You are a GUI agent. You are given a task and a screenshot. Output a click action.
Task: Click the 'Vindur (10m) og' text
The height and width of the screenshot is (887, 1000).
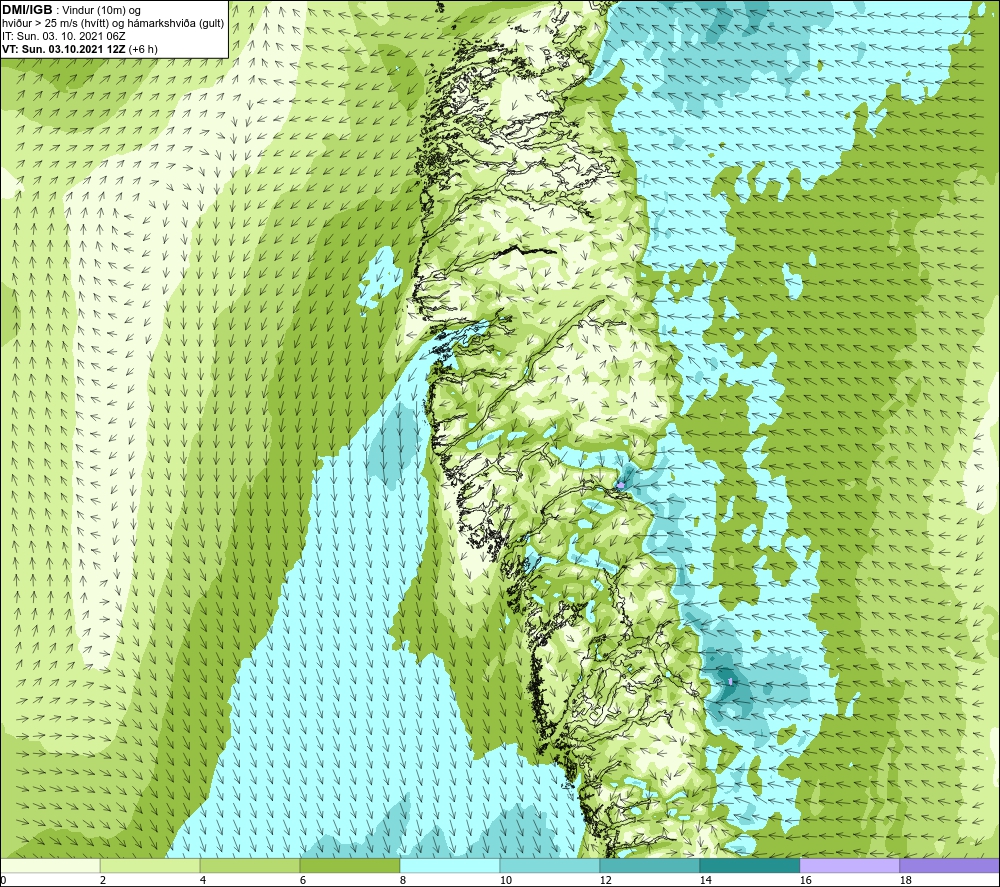tap(101, 11)
